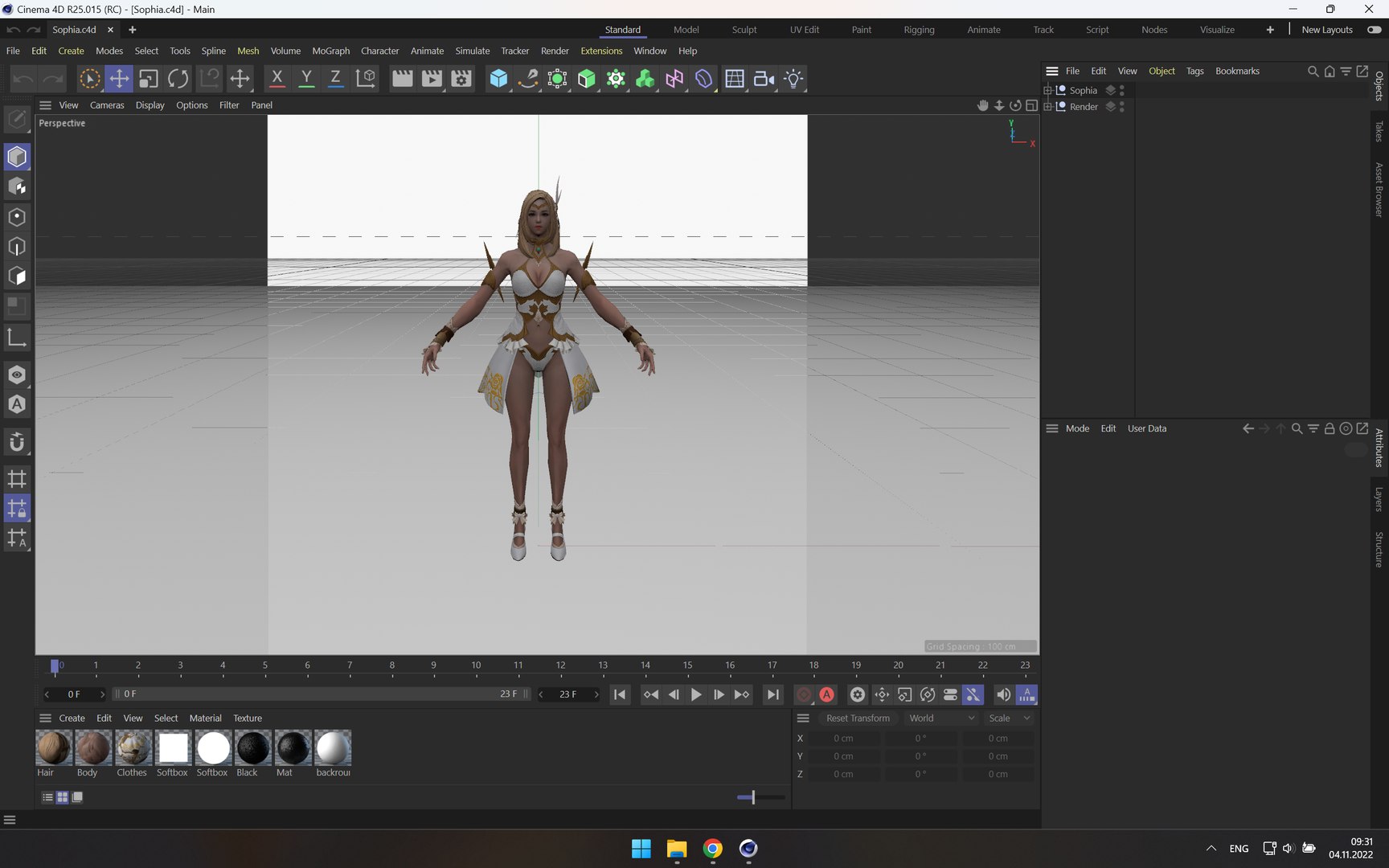Add a Light object icon
This screenshot has height=868, width=1389.
[793, 79]
